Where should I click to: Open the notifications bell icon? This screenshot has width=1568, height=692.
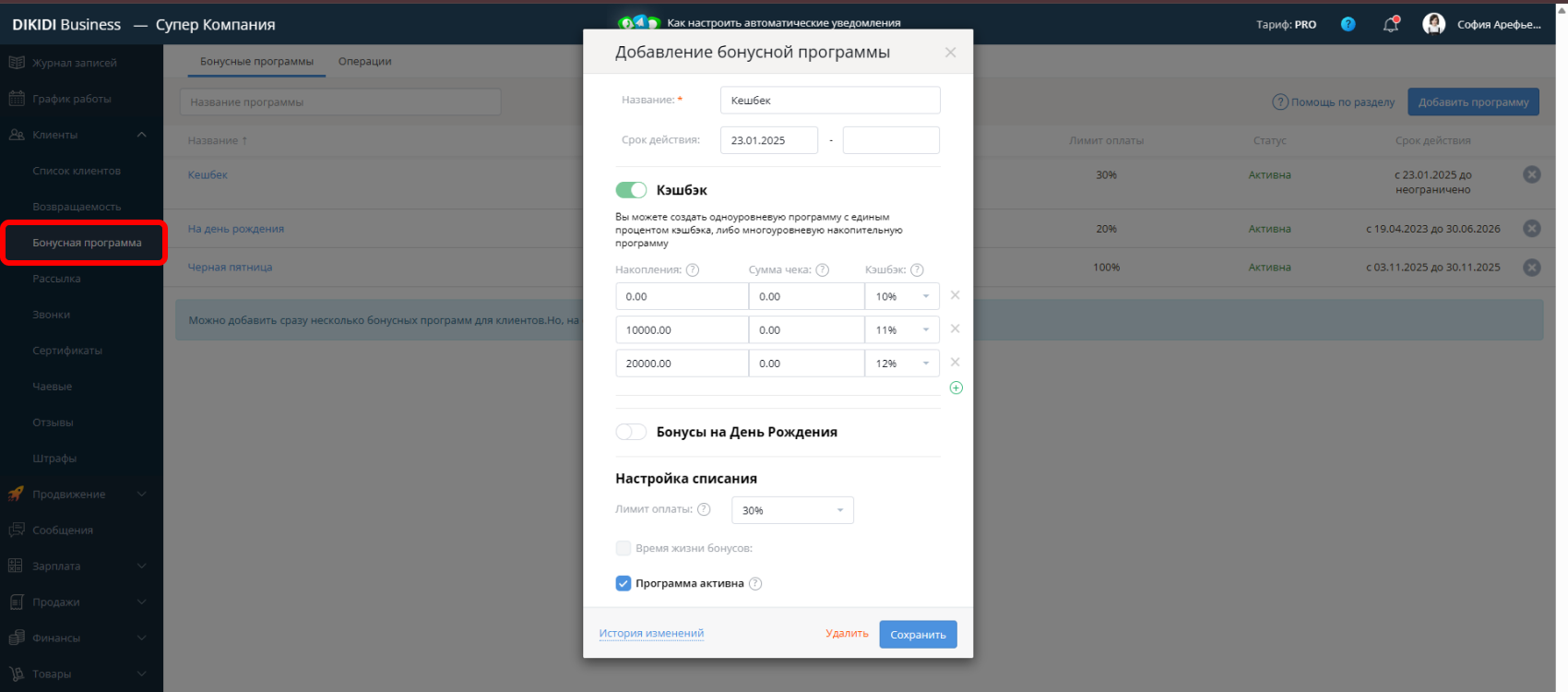pos(1391,25)
